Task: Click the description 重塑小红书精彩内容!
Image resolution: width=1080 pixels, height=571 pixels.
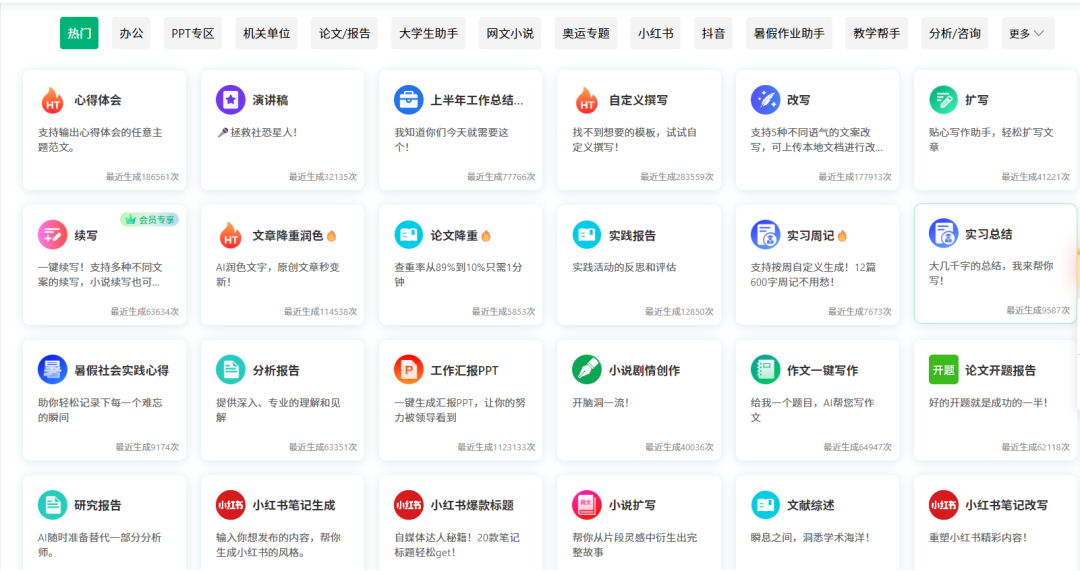Action: pyautogui.click(x=977, y=537)
